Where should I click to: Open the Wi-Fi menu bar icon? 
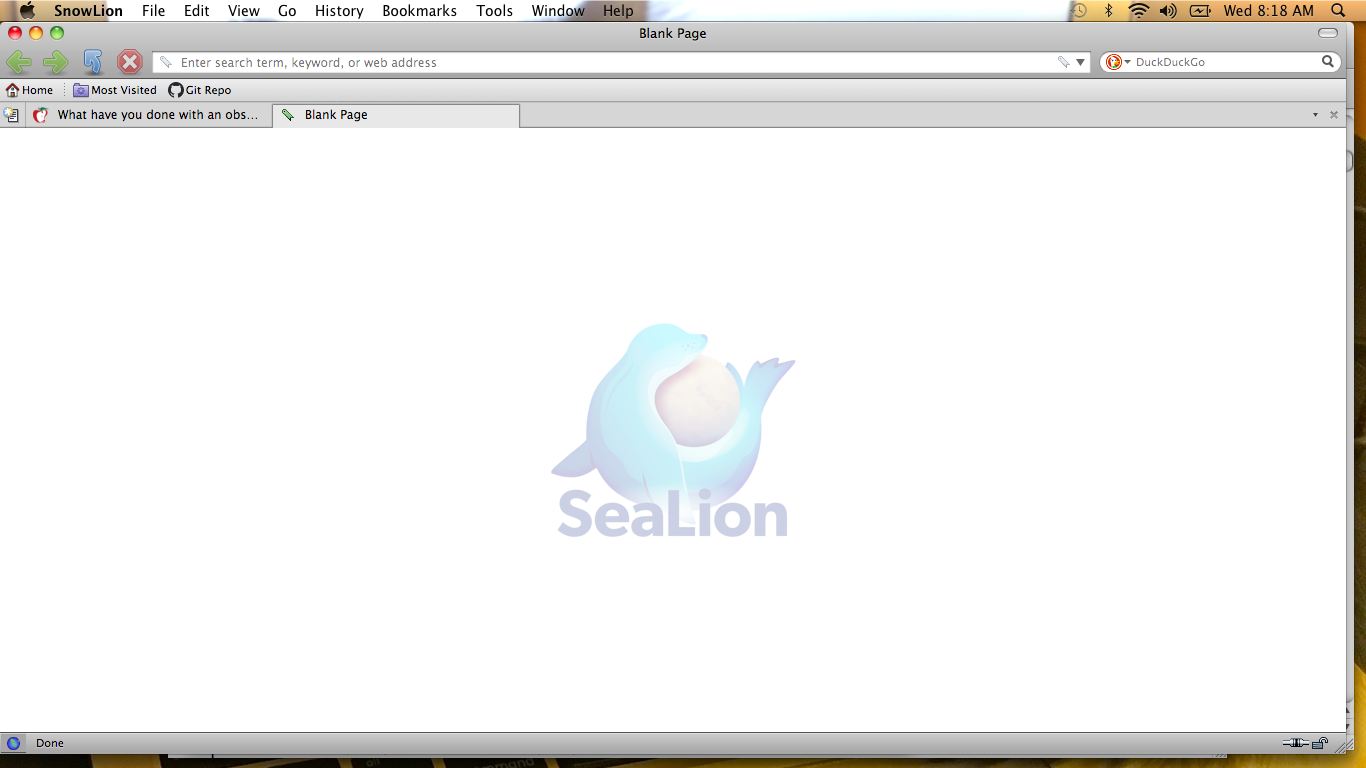point(1138,11)
